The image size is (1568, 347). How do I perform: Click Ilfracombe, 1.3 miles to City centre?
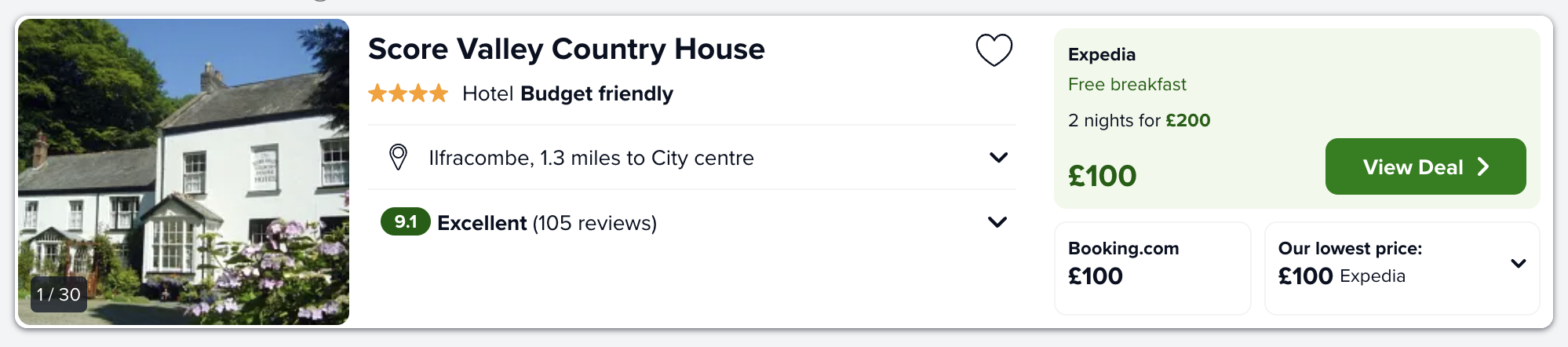[591, 158]
